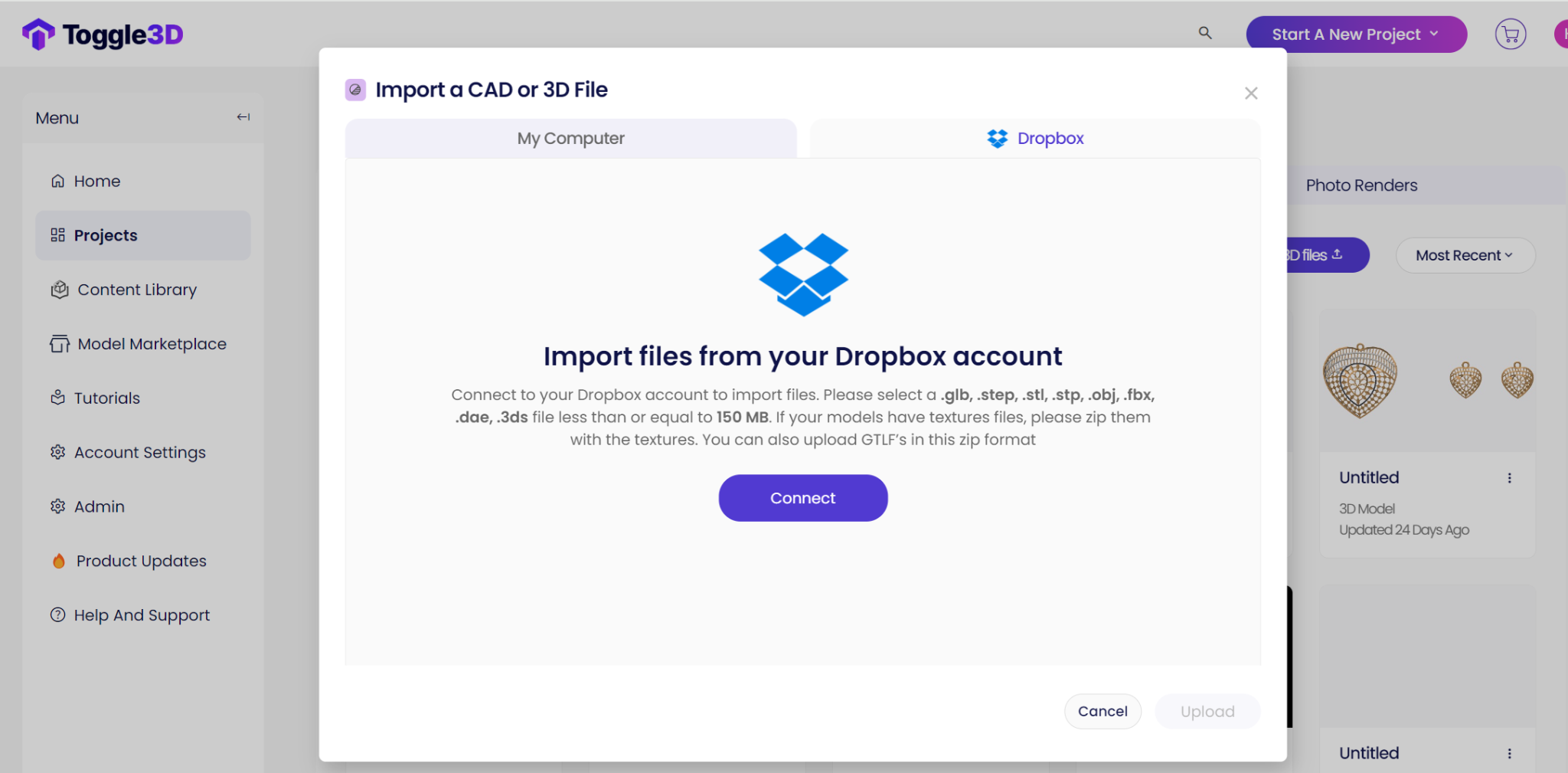Screen dimensions: 1568x773
Task: Click the Projects grid icon
Action: click(x=57, y=235)
